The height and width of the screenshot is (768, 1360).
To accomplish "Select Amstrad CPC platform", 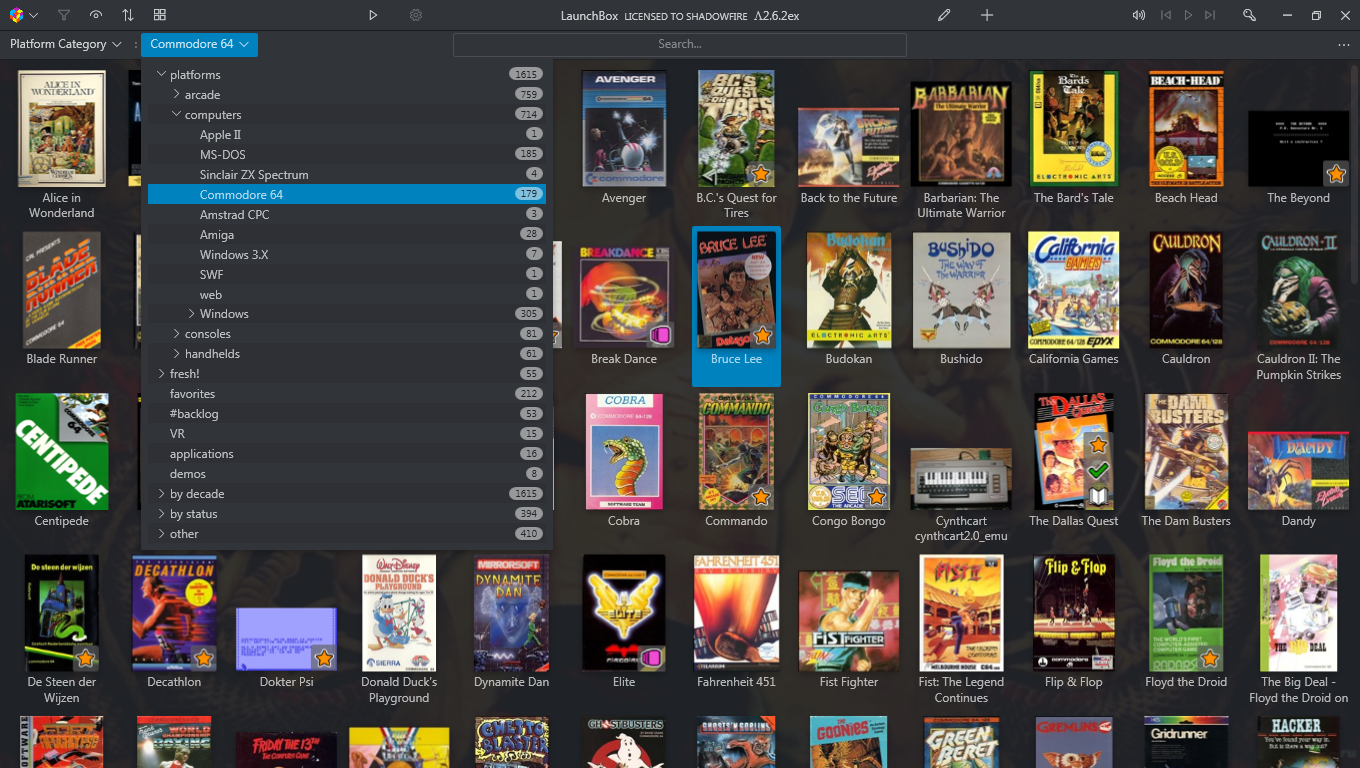I will click(346, 215).
